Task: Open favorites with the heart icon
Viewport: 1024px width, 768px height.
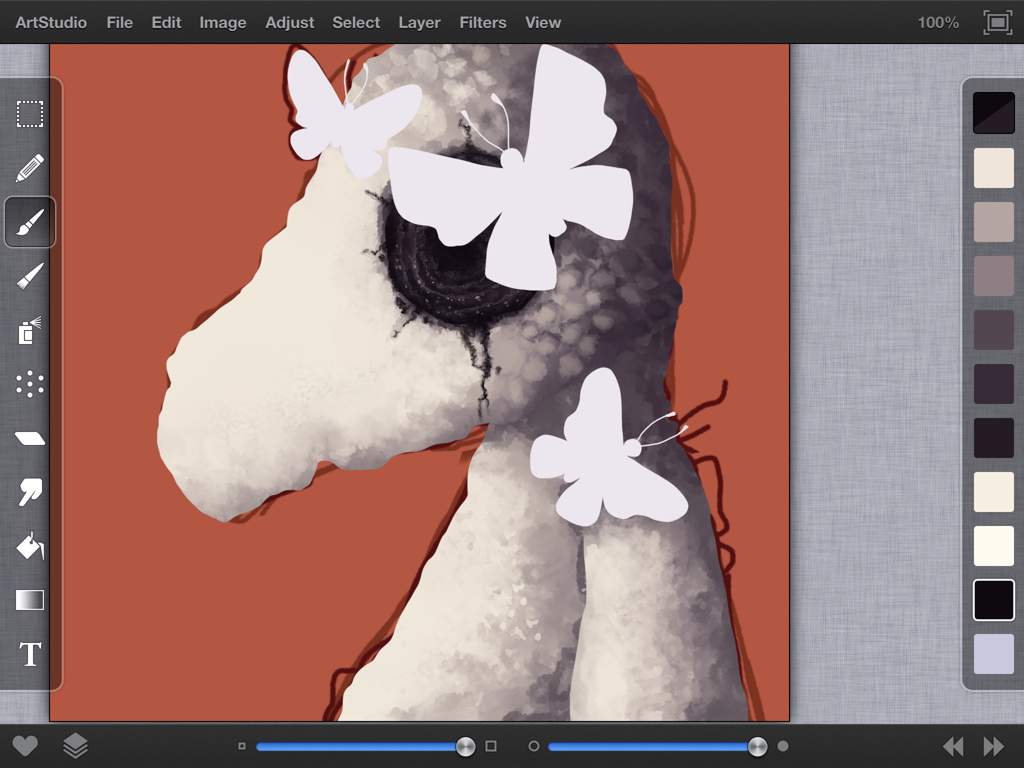Action: click(25, 746)
